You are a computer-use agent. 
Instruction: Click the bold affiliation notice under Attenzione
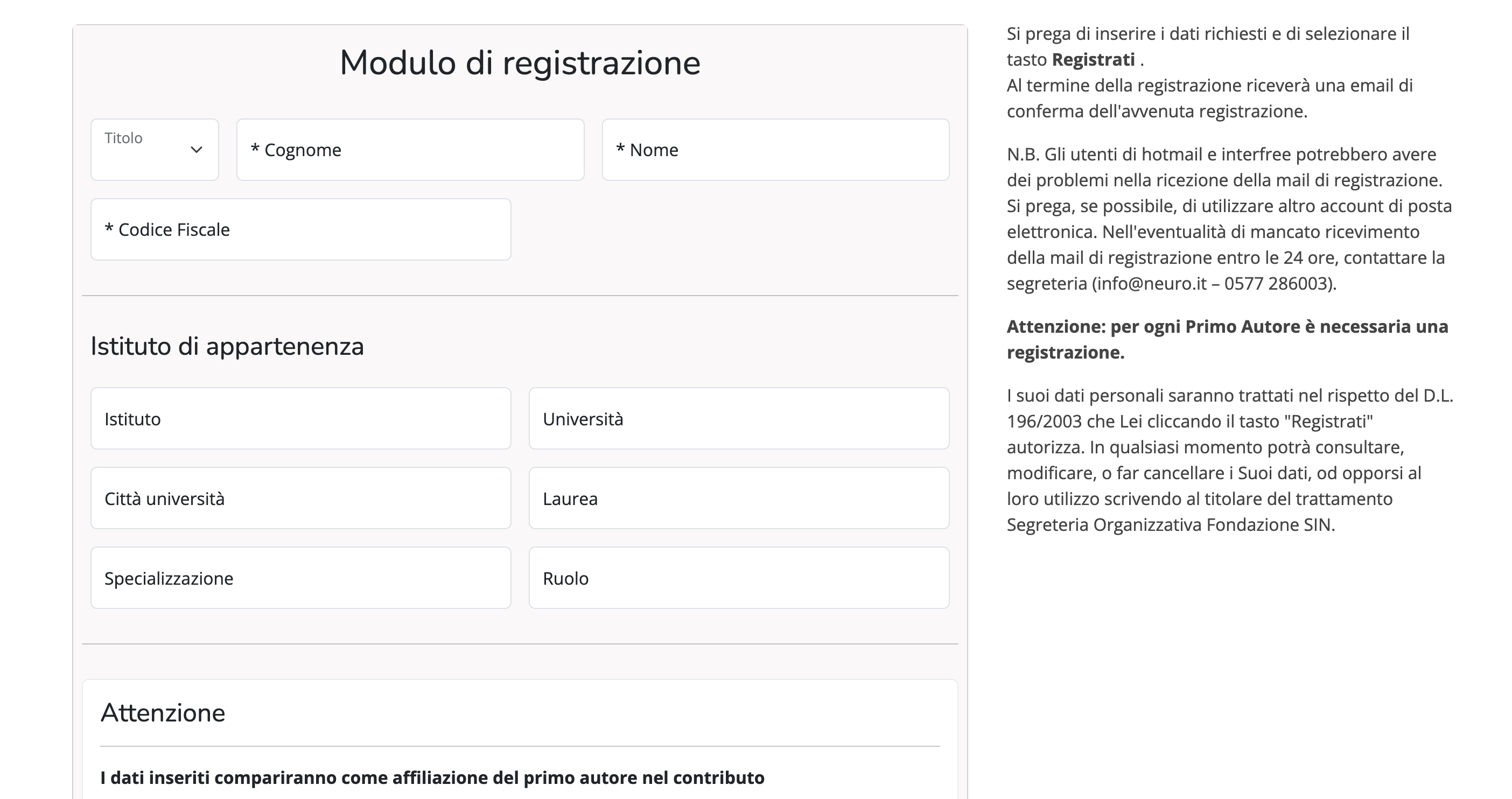[x=432, y=778]
